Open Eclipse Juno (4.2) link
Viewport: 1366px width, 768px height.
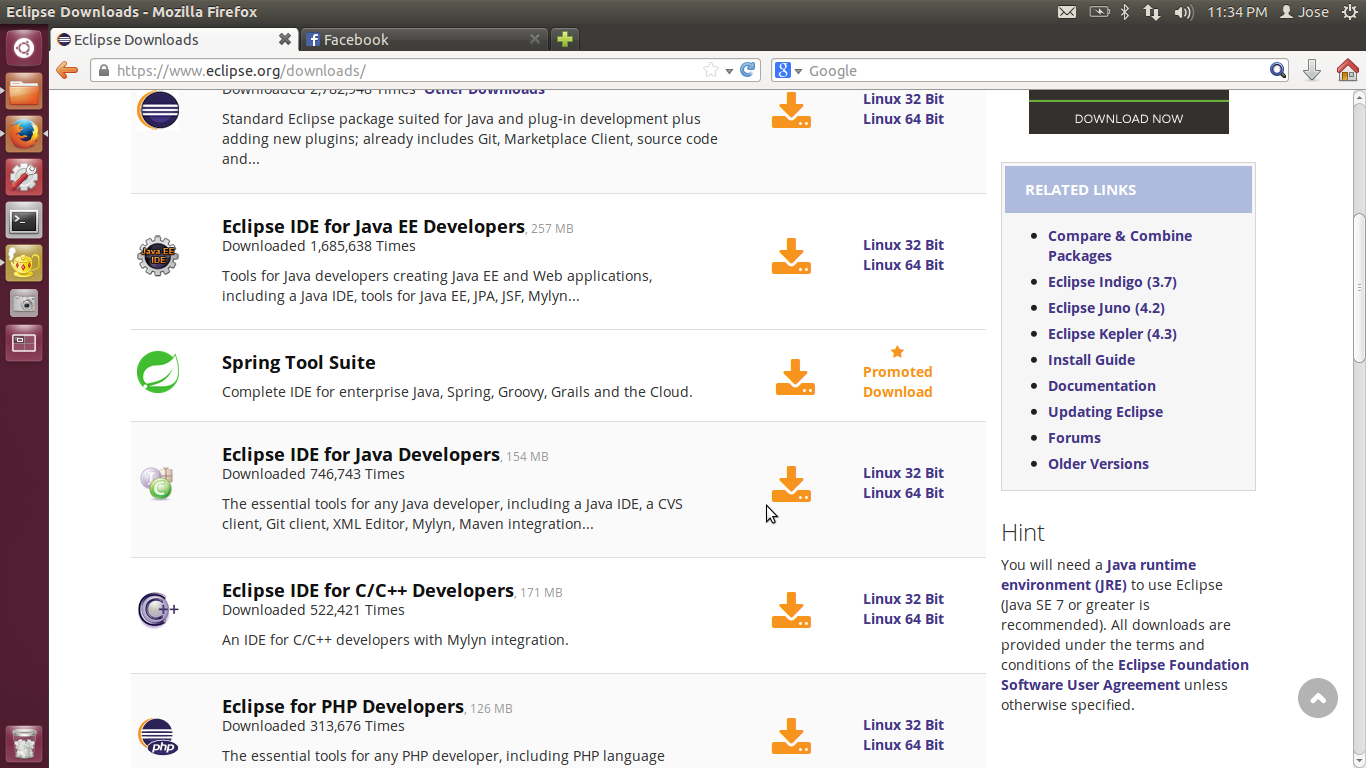(x=1106, y=308)
